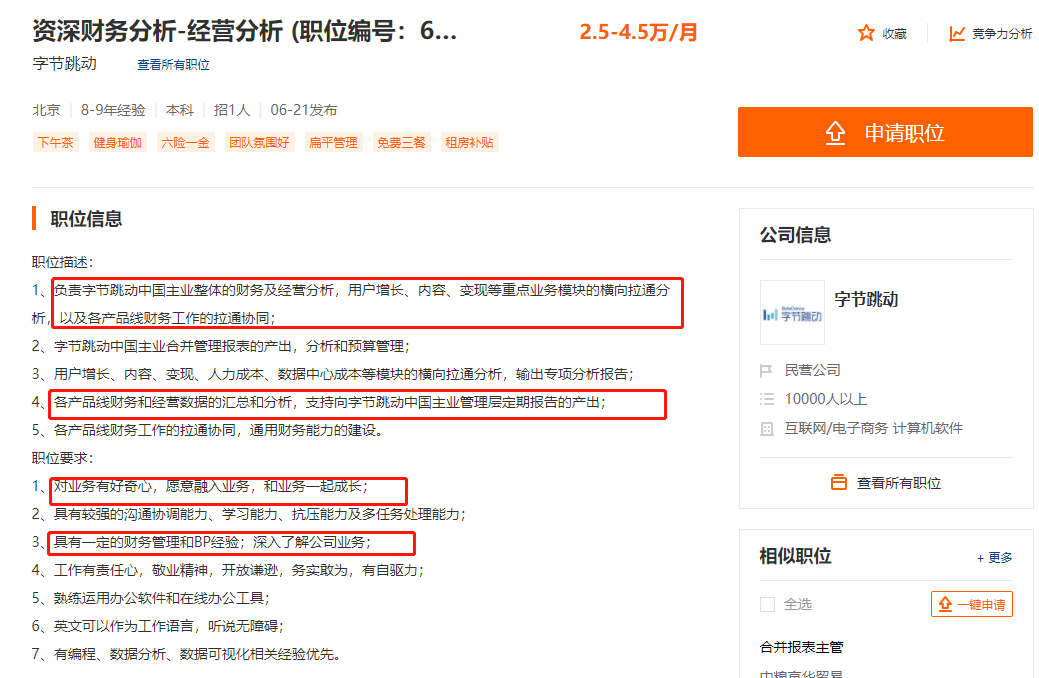Apply with the 申请职位 button
Screen dimensions: 1039x678
(885, 132)
